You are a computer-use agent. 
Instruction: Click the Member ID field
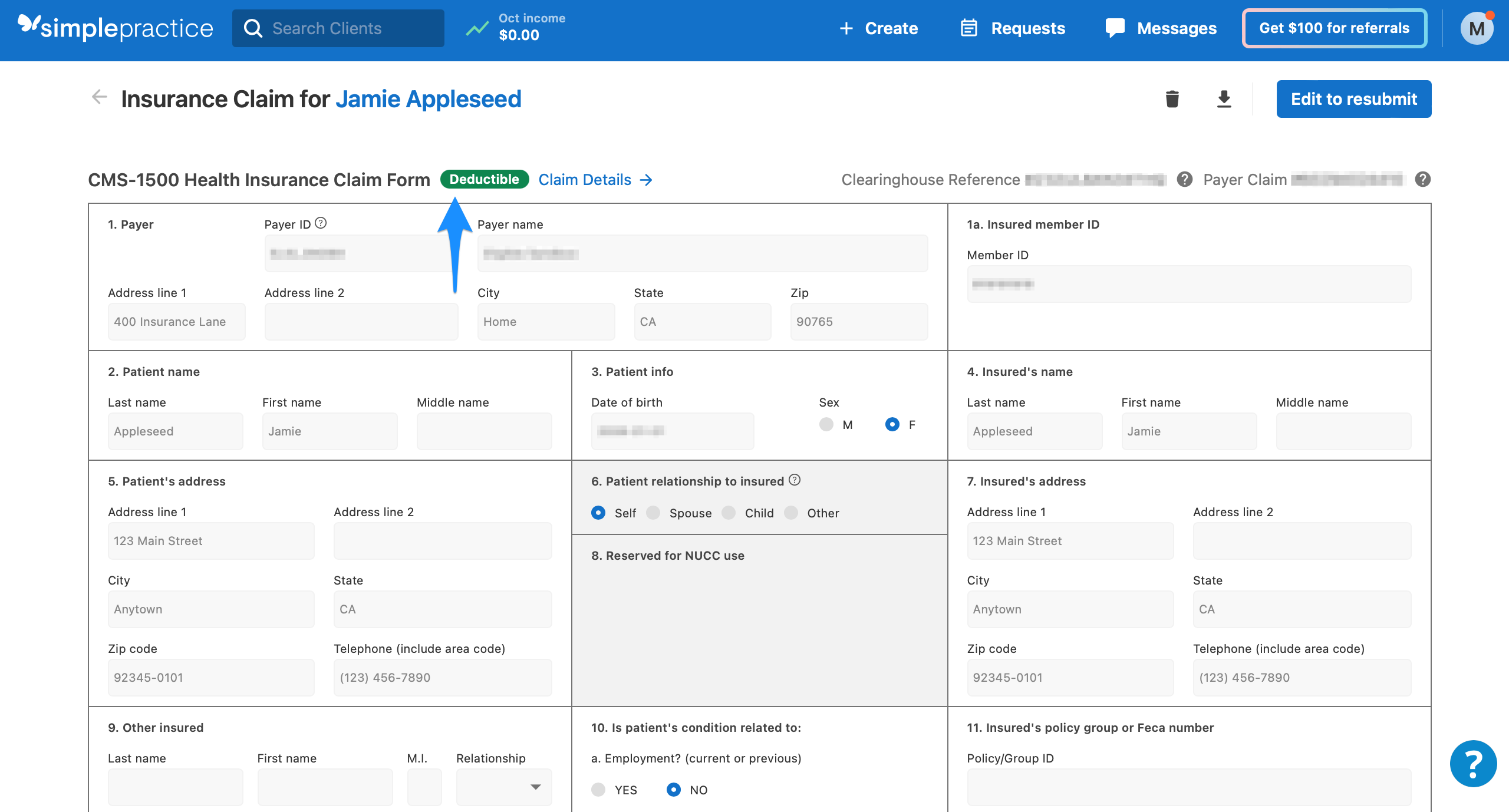tap(1189, 284)
